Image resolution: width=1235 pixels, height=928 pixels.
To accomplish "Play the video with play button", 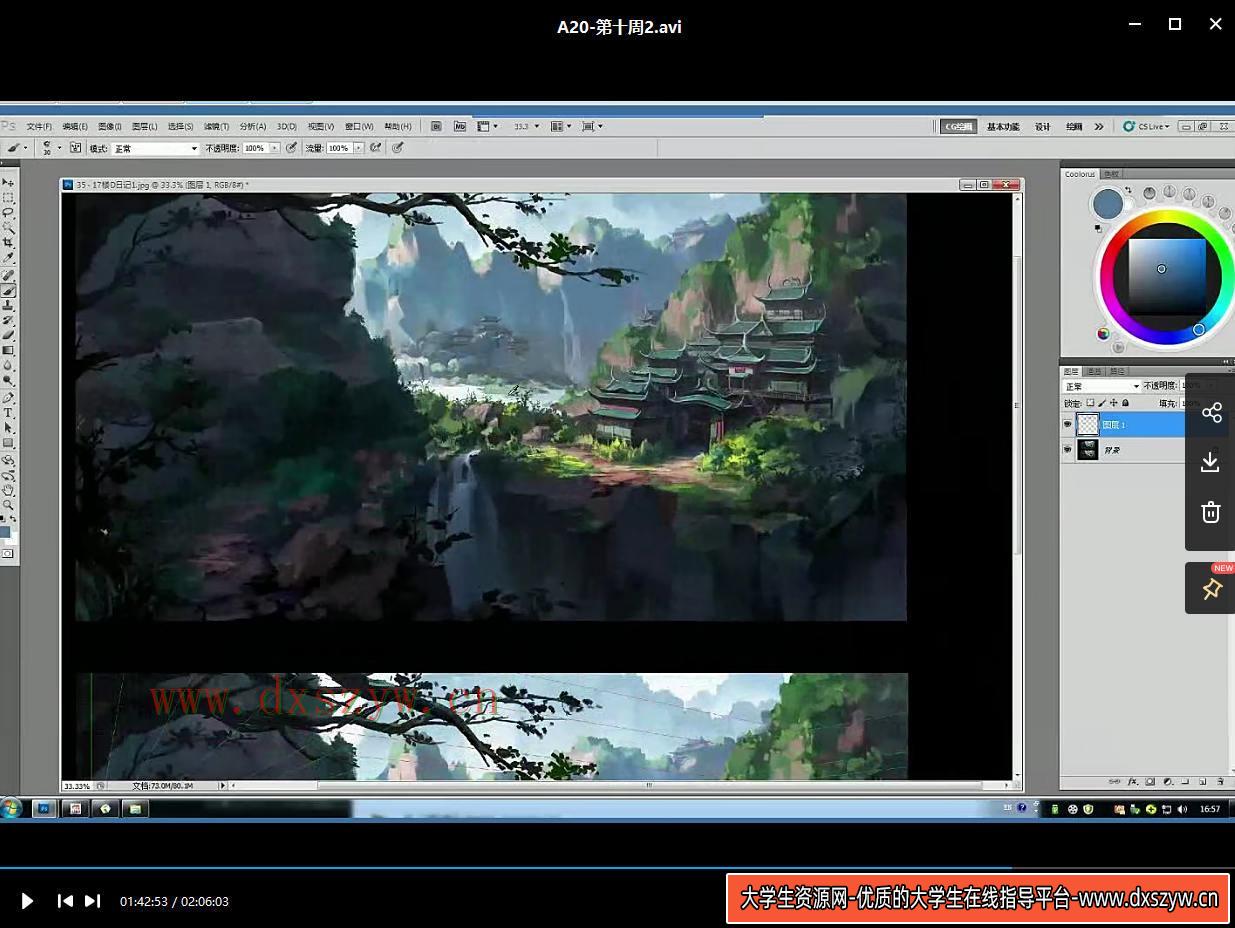I will (27, 901).
